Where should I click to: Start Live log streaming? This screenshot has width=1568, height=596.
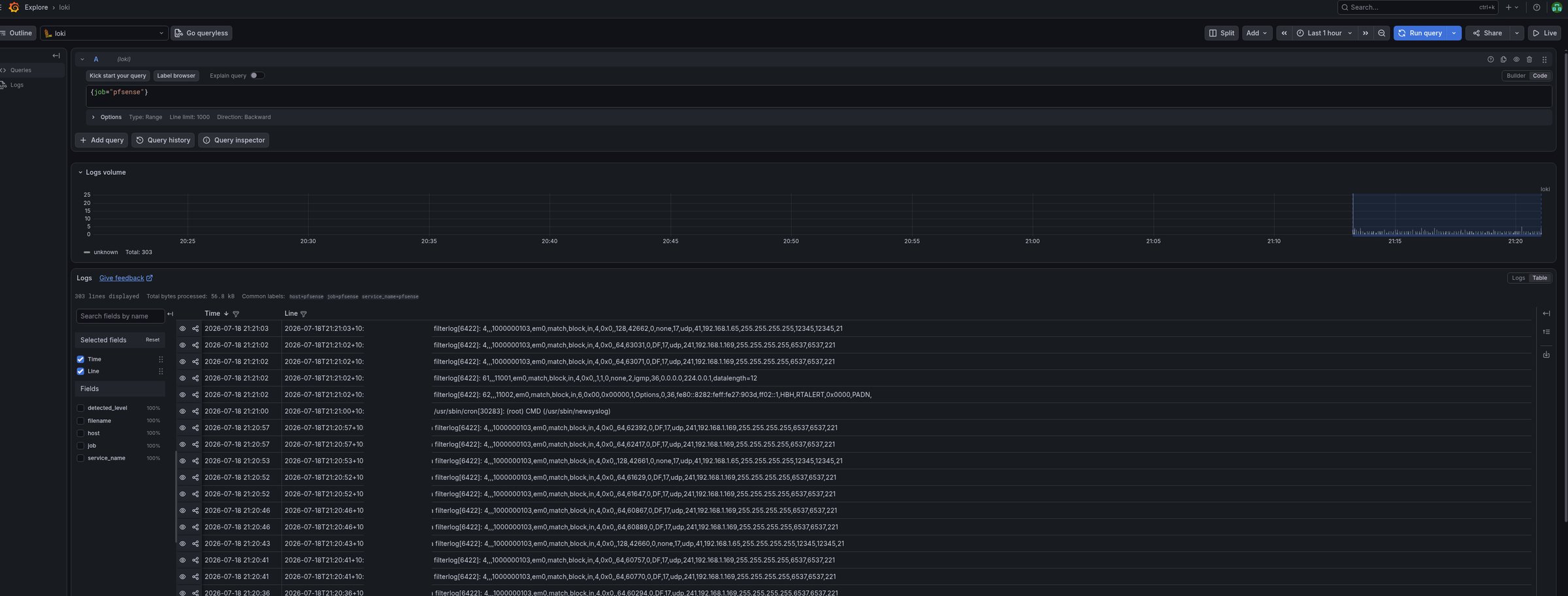tap(1544, 33)
